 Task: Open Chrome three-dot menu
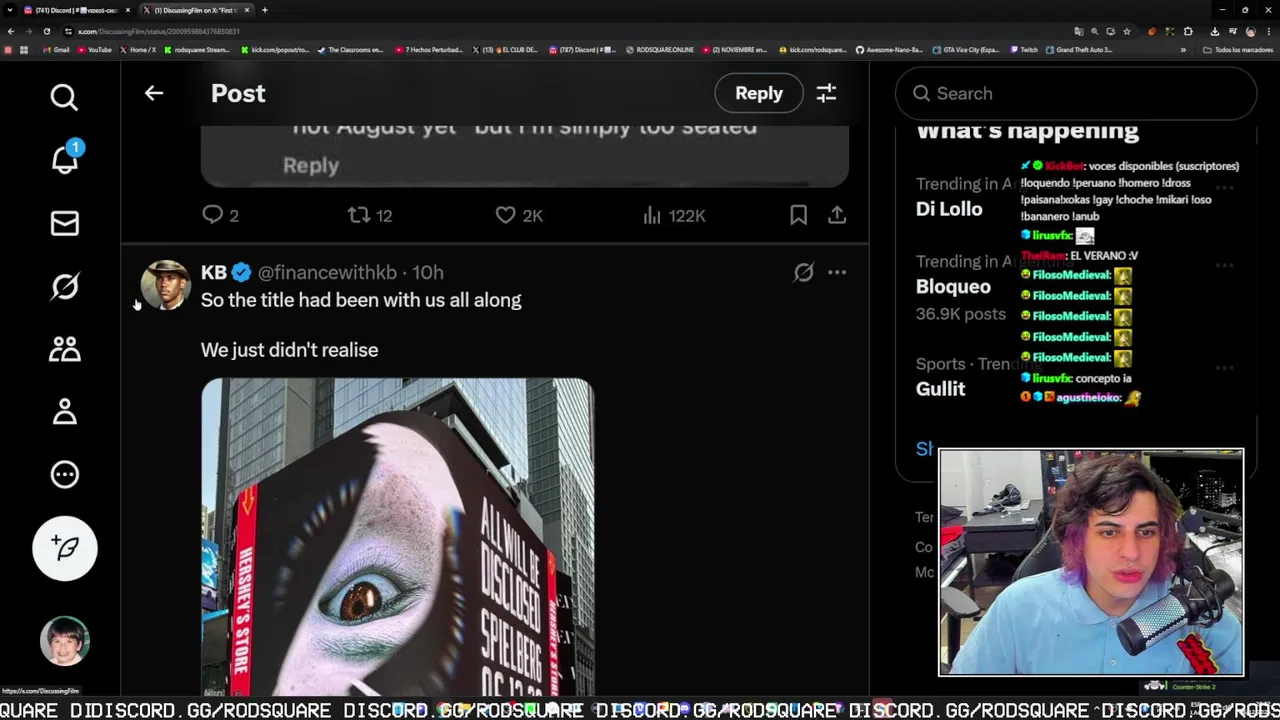pos(1269,31)
